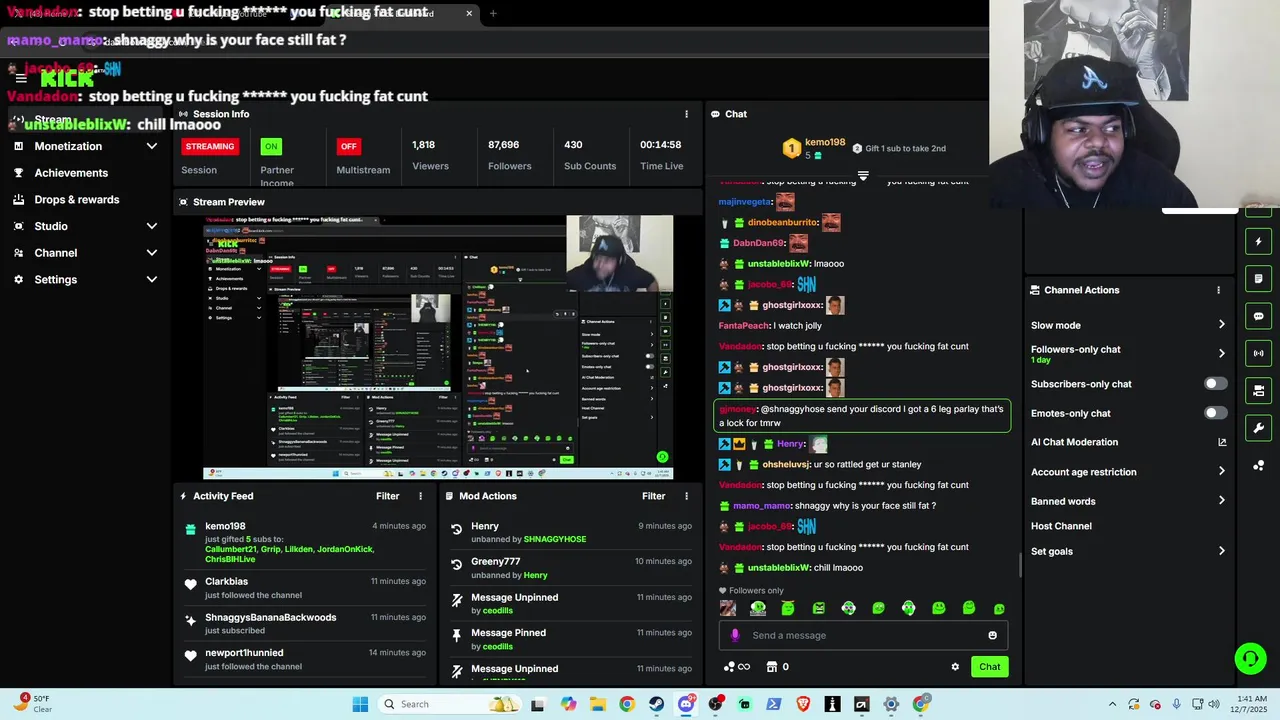Viewport: 1280px width, 720px height.
Task: Open the Windows Start button
Action: 360,704
